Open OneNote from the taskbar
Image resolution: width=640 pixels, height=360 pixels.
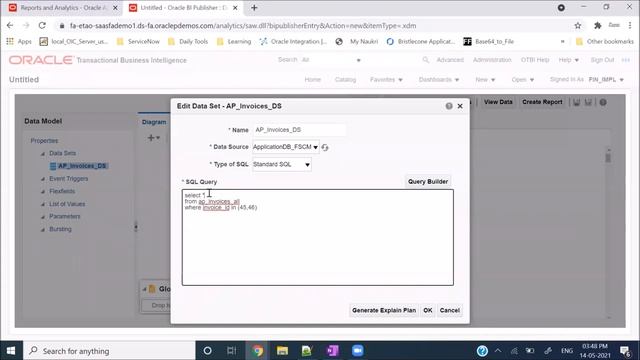(332, 351)
